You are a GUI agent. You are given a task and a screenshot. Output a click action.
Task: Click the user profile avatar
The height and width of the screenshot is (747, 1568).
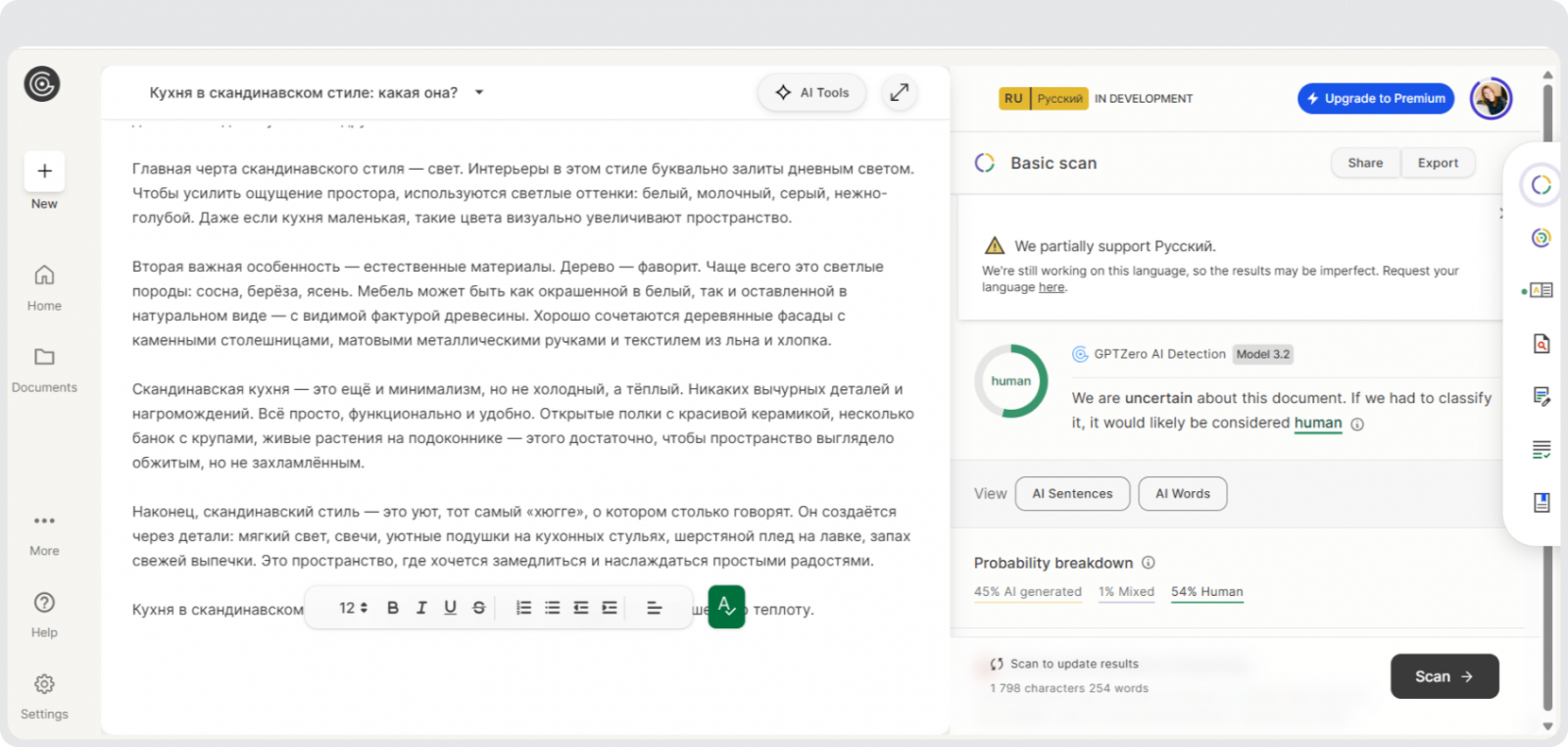pyautogui.click(x=1491, y=98)
